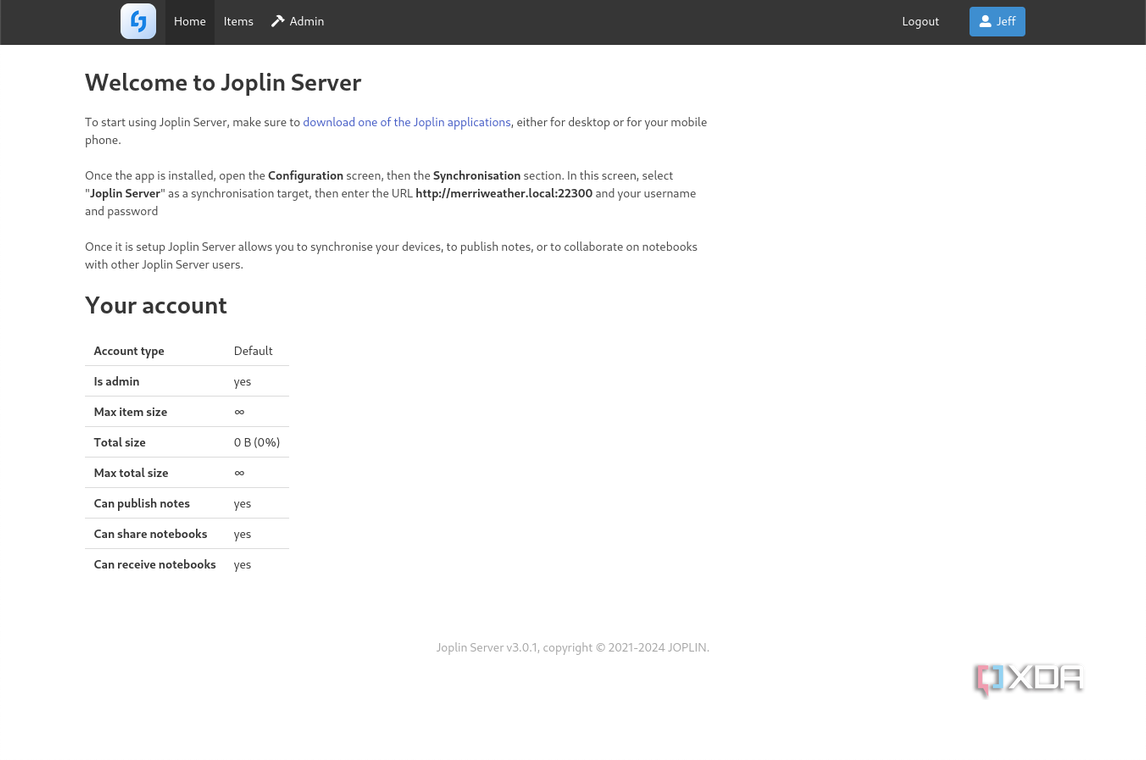Screen dimensions: 1146x760
Task: Follow the download Joplin applications link
Action: (406, 122)
